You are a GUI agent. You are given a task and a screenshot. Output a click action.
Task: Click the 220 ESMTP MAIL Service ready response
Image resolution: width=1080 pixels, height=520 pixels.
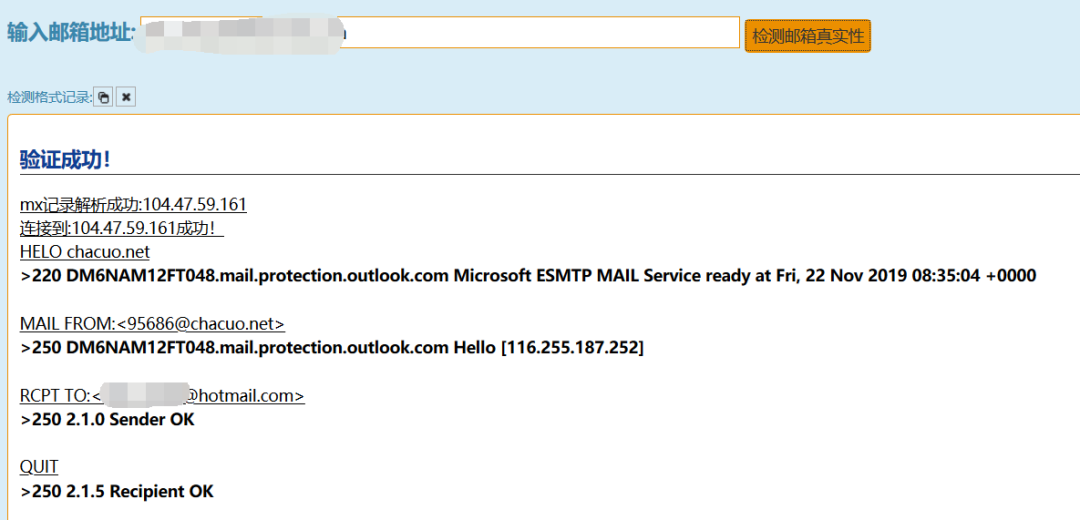[528, 275]
